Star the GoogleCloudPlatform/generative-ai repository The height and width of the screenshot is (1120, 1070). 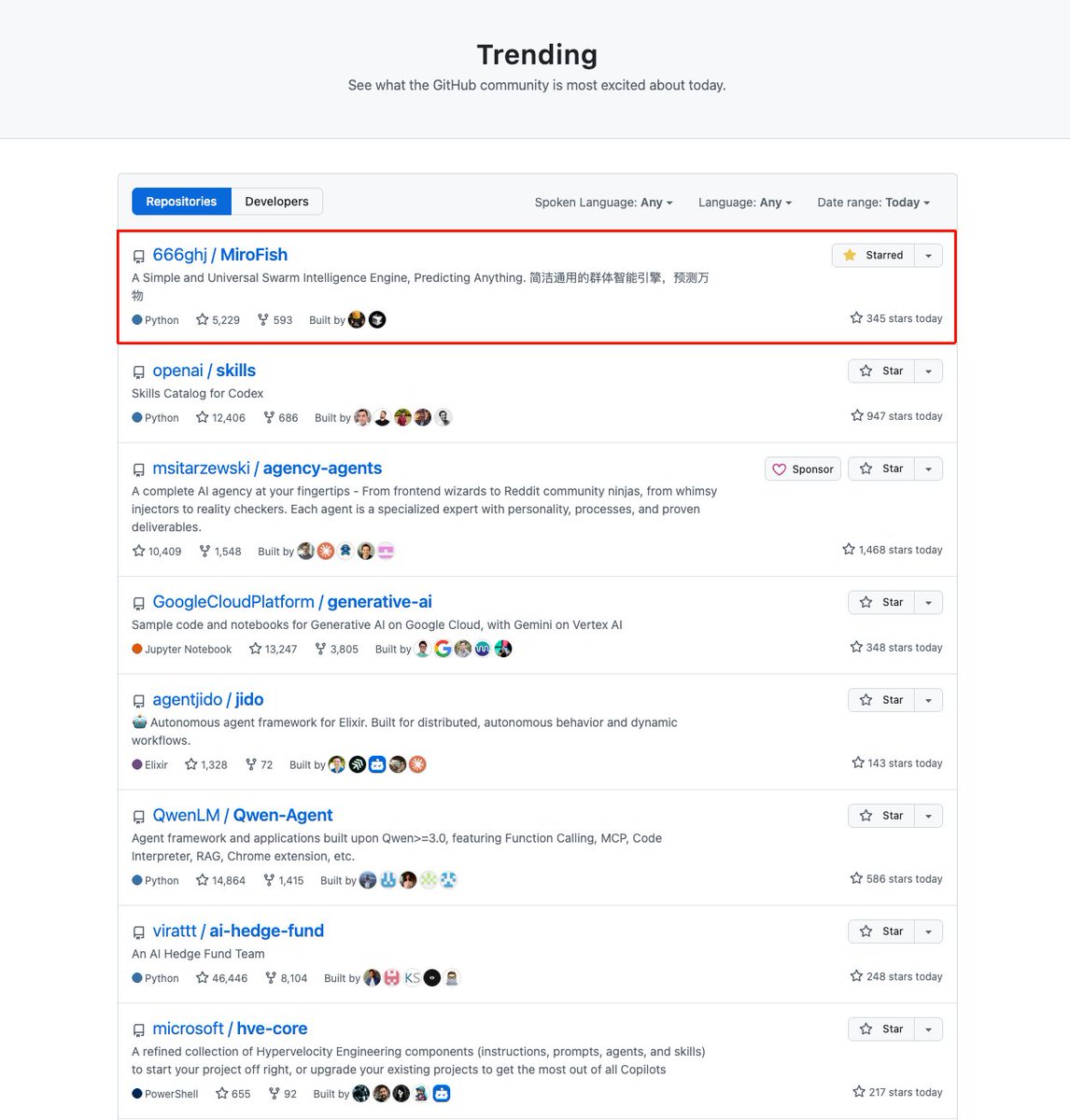tap(882, 602)
